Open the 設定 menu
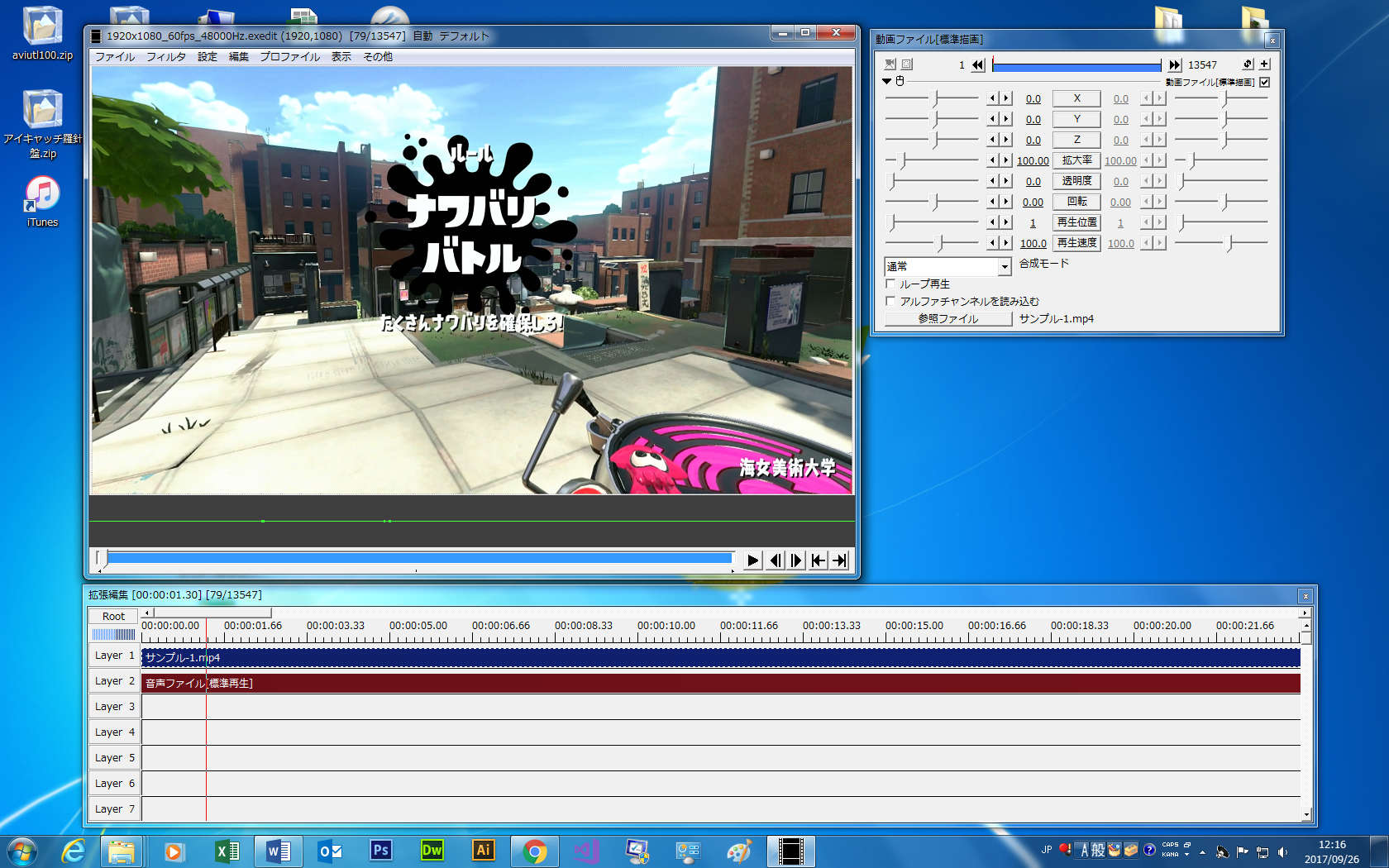1389x868 pixels. click(208, 57)
